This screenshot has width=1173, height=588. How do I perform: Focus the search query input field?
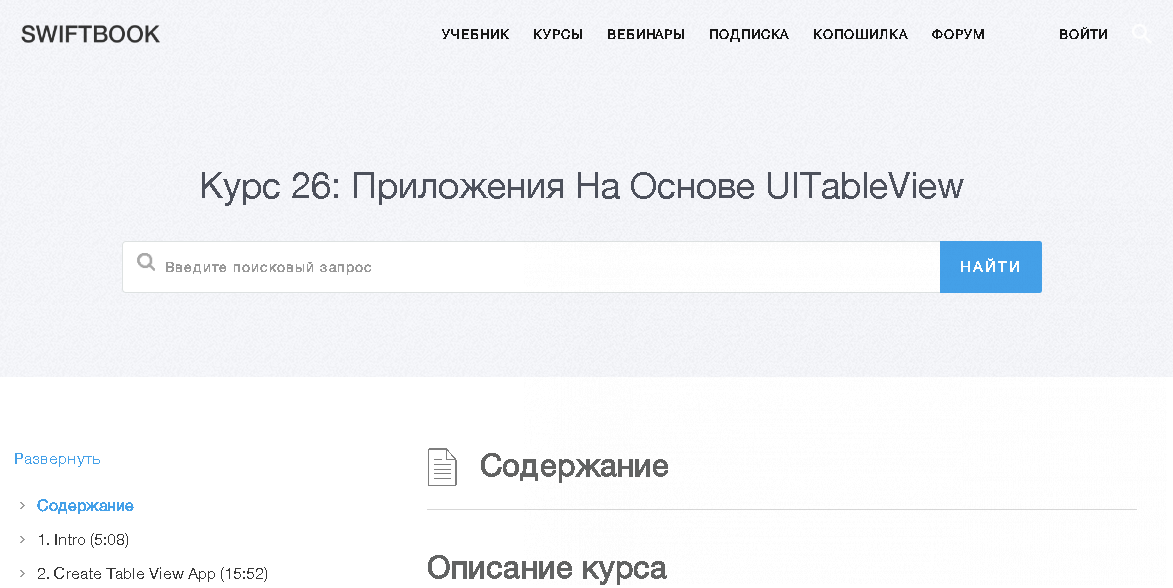[x=540, y=267]
